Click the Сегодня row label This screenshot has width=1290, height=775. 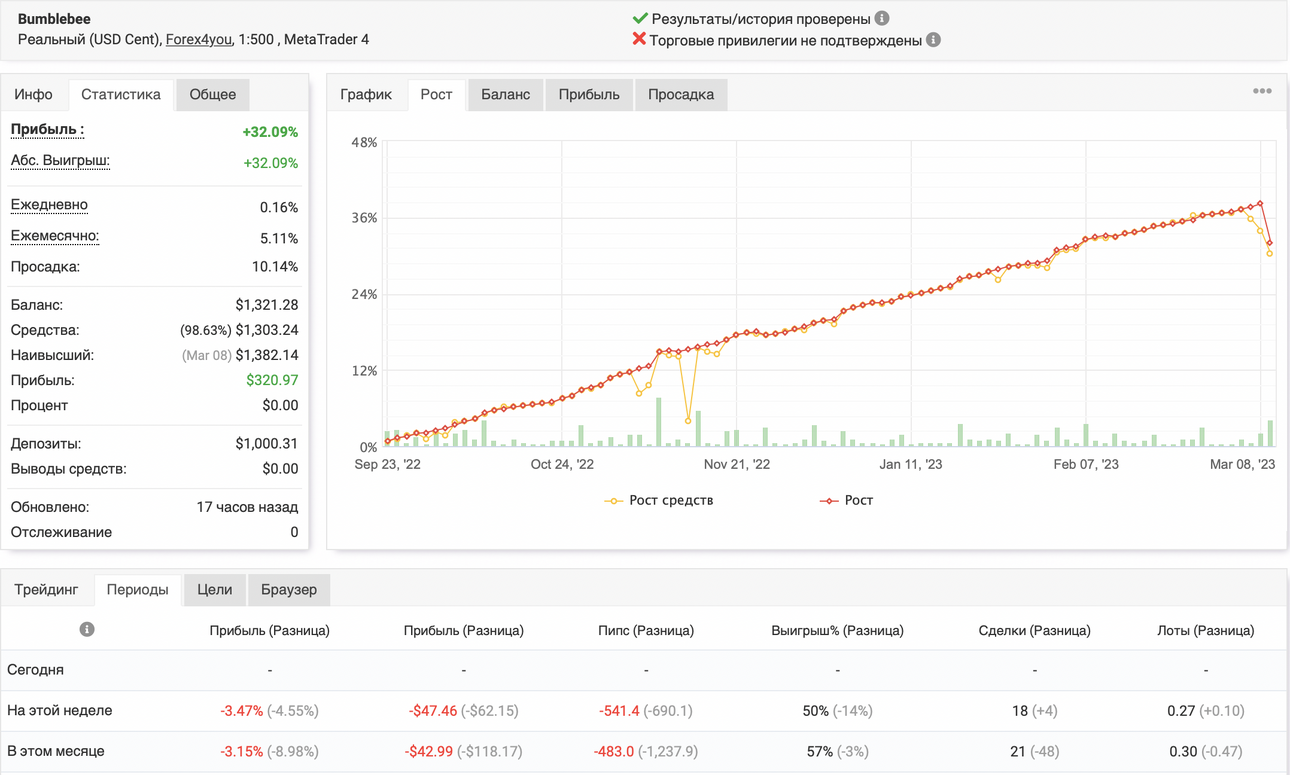click(x=36, y=670)
